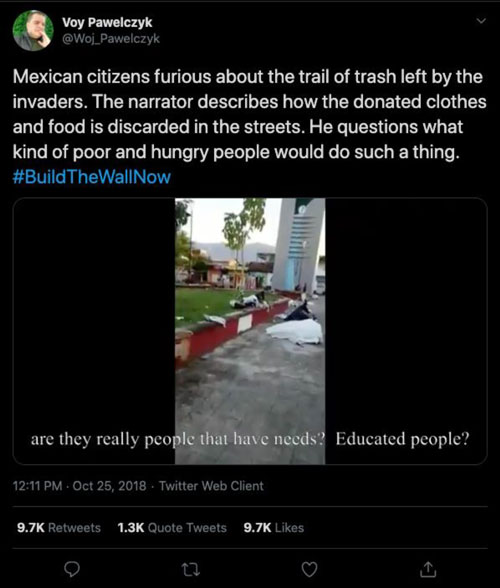Click the video subtitle 'Educated people?' area

pos(402,439)
